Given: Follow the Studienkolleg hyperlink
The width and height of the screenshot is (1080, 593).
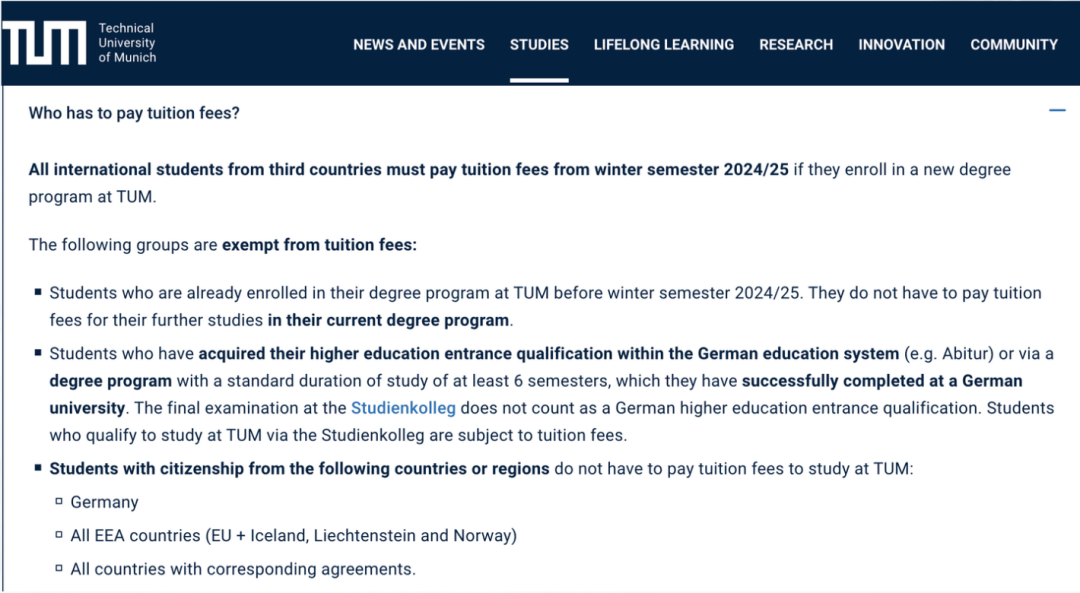Looking at the screenshot, I should coord(403,408).
